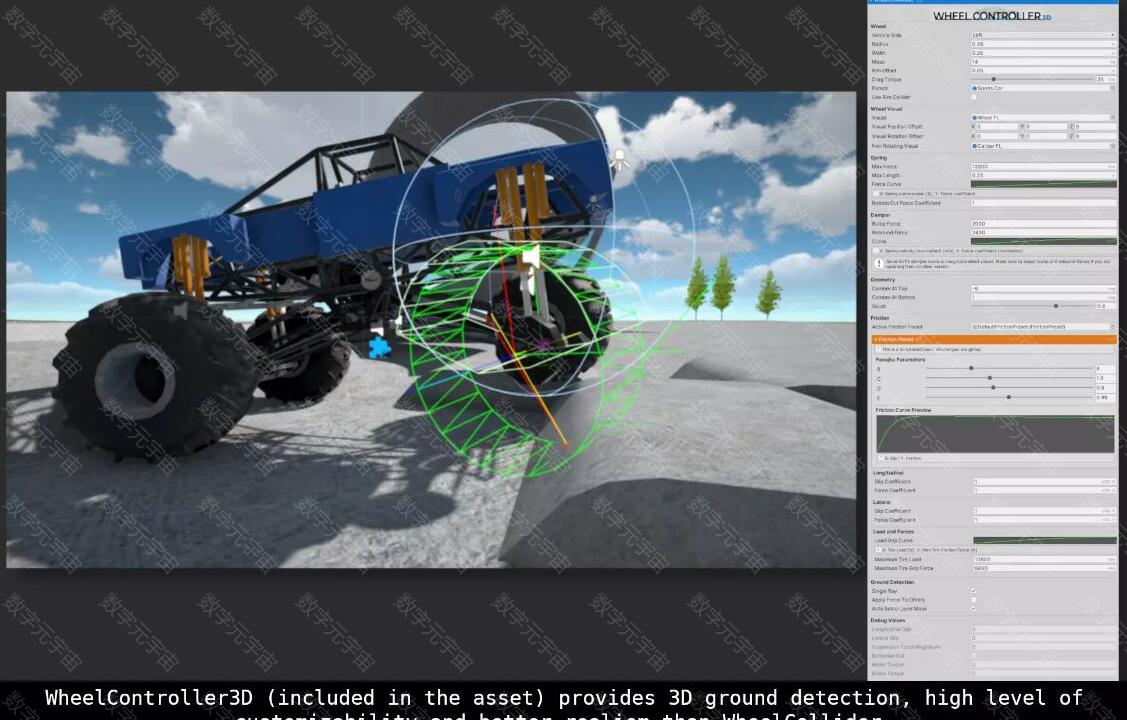Image resolution: width=1127 pixels, height=720 pixels.
Task: Edit the wheel Width field
Action: 1043,52
